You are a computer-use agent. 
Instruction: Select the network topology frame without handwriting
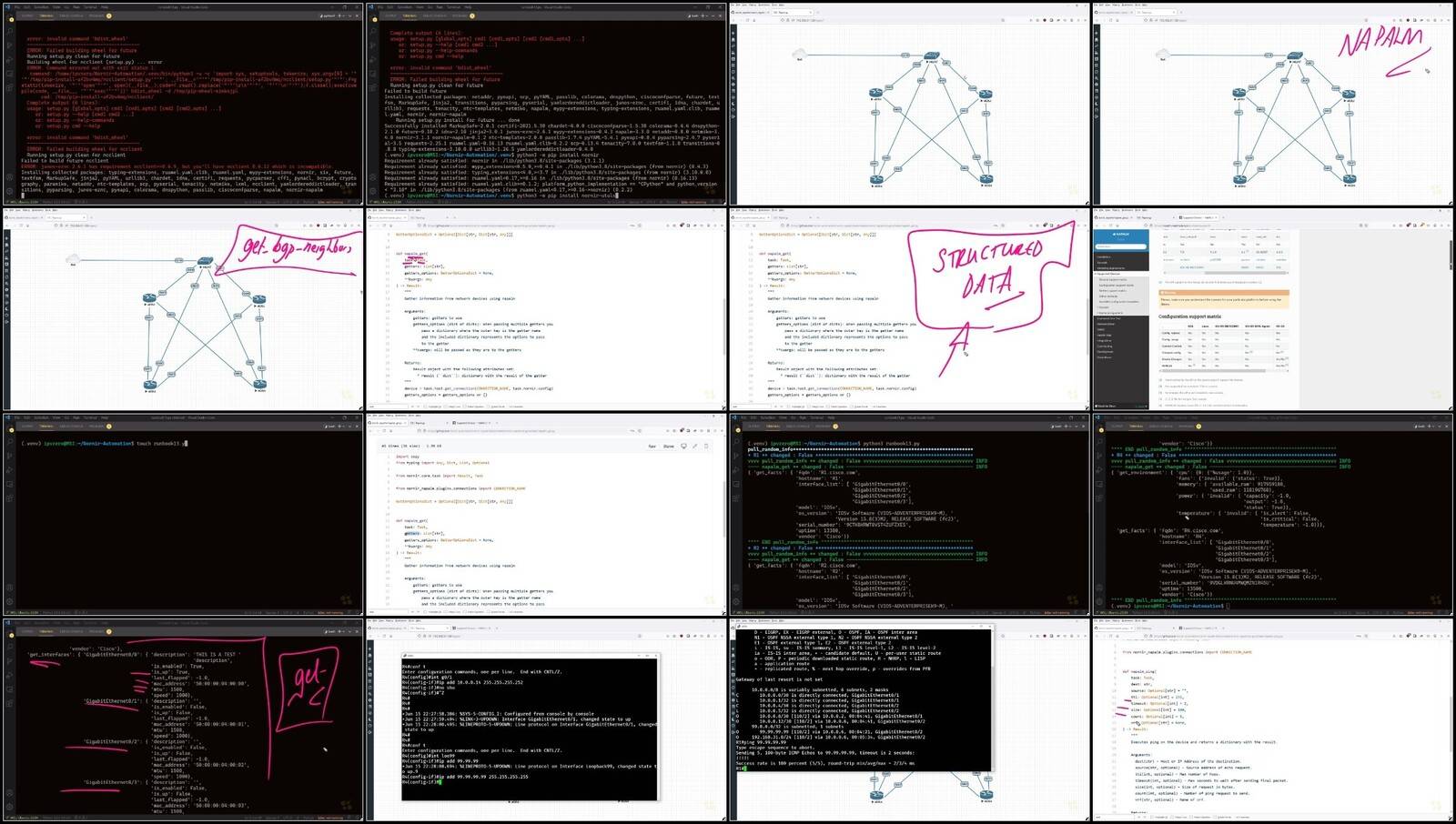point(910,103)
